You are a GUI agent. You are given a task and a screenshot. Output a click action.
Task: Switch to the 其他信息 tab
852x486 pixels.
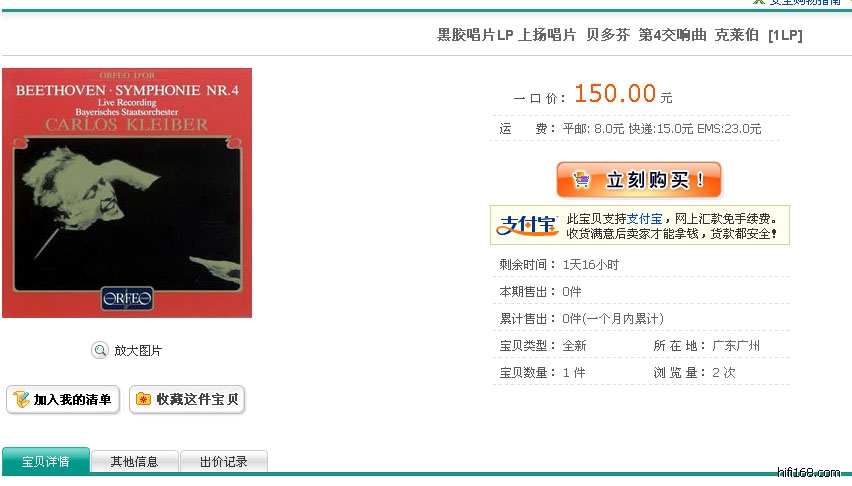pos(134,462)
